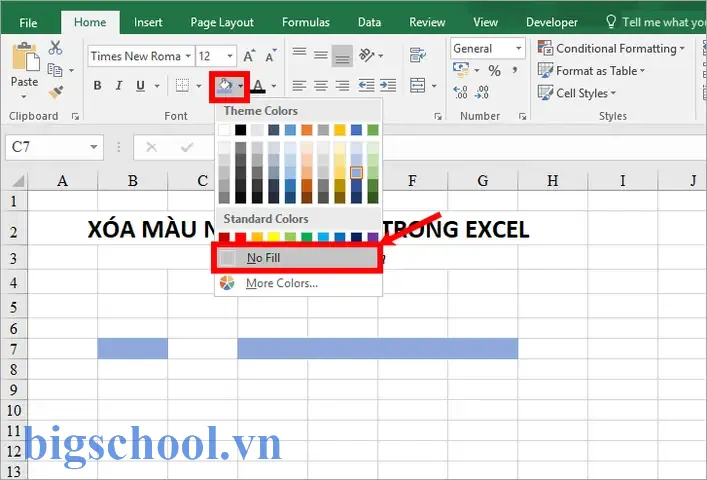Viewport: 707px width, 480px height.
Task: Open the Paste options arrow
Action: [24, 97]
